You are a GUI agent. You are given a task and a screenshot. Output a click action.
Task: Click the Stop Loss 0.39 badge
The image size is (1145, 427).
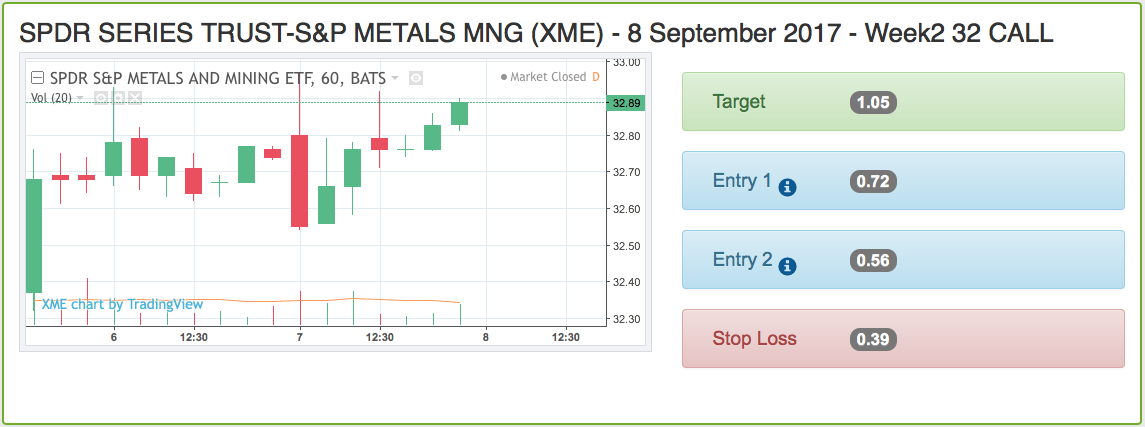click(x=873, y=339)
